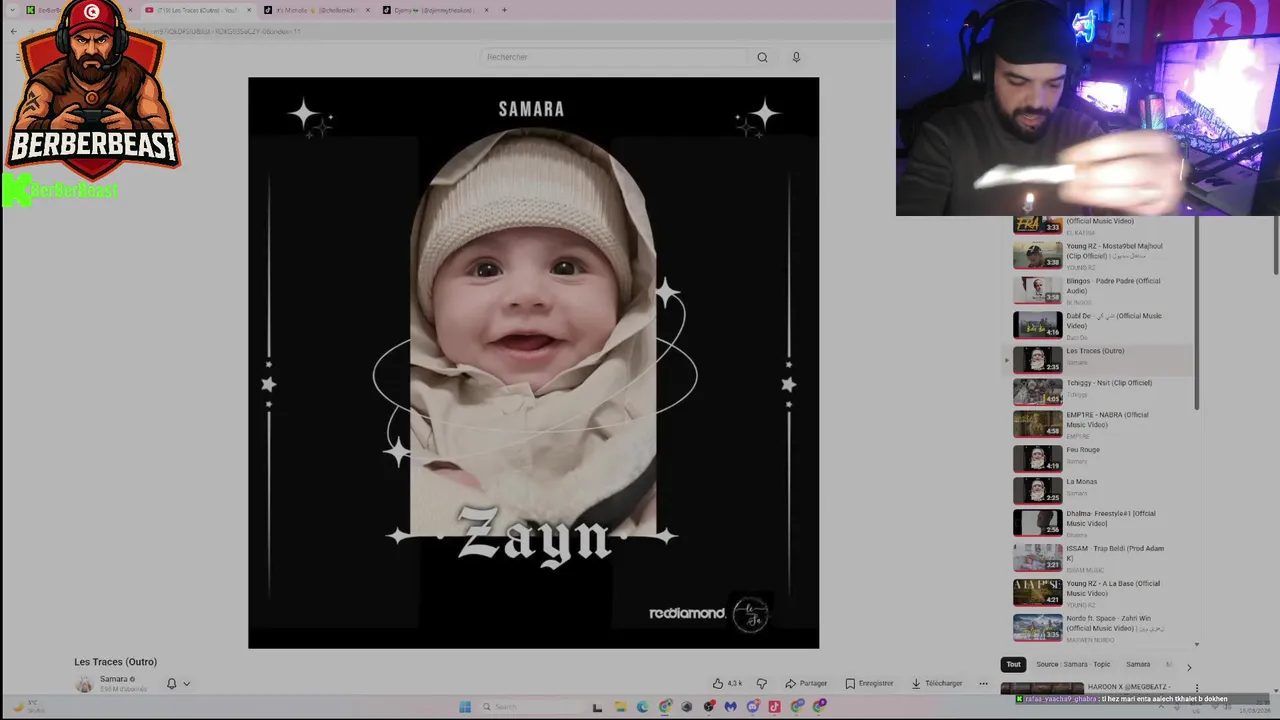Play Dhalma- Freestyle#1 playlist item
1280x720 pixels.
pyautogui.click(x=1098, y=523)
